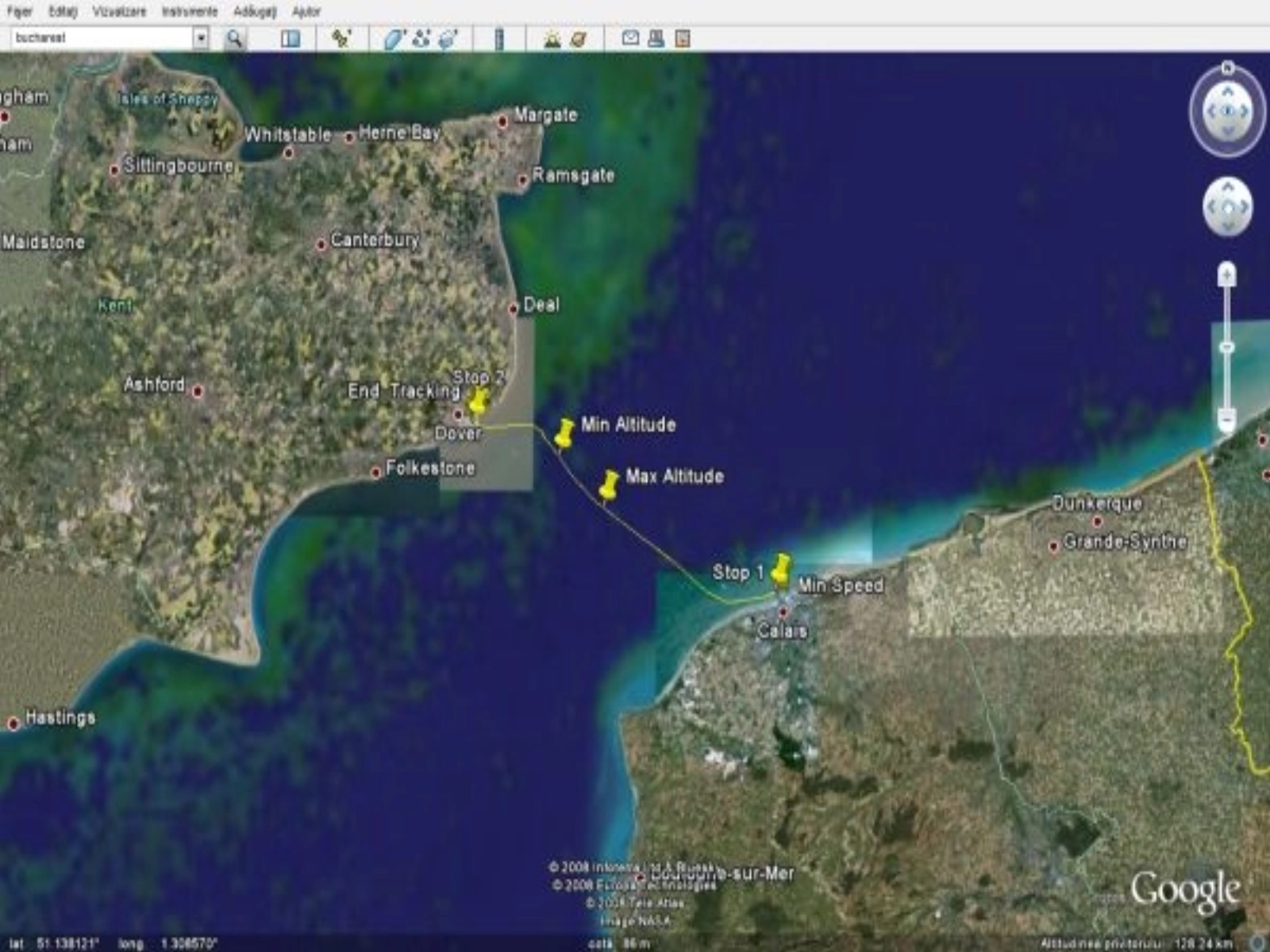Click the zoom out minus button
The image size is (1270, 952).
coord(1227,418)
